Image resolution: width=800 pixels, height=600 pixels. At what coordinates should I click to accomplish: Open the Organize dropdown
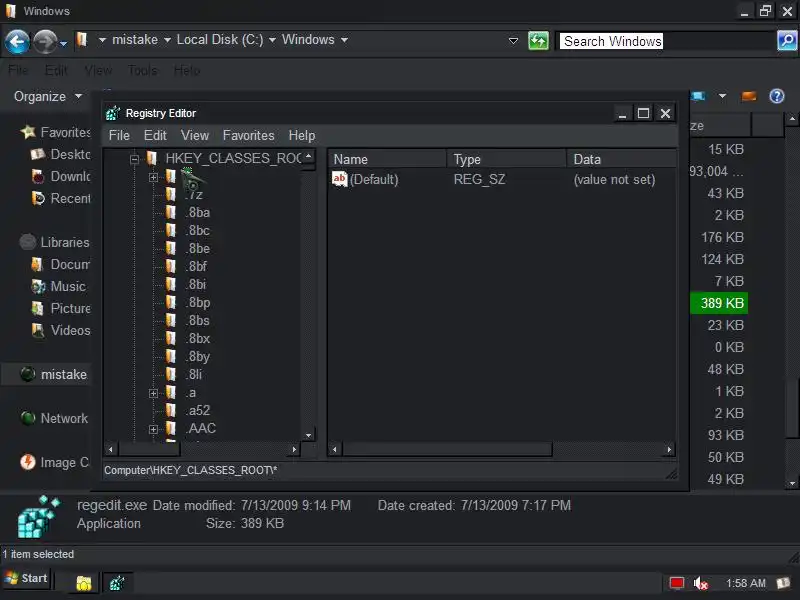point(47,96)
